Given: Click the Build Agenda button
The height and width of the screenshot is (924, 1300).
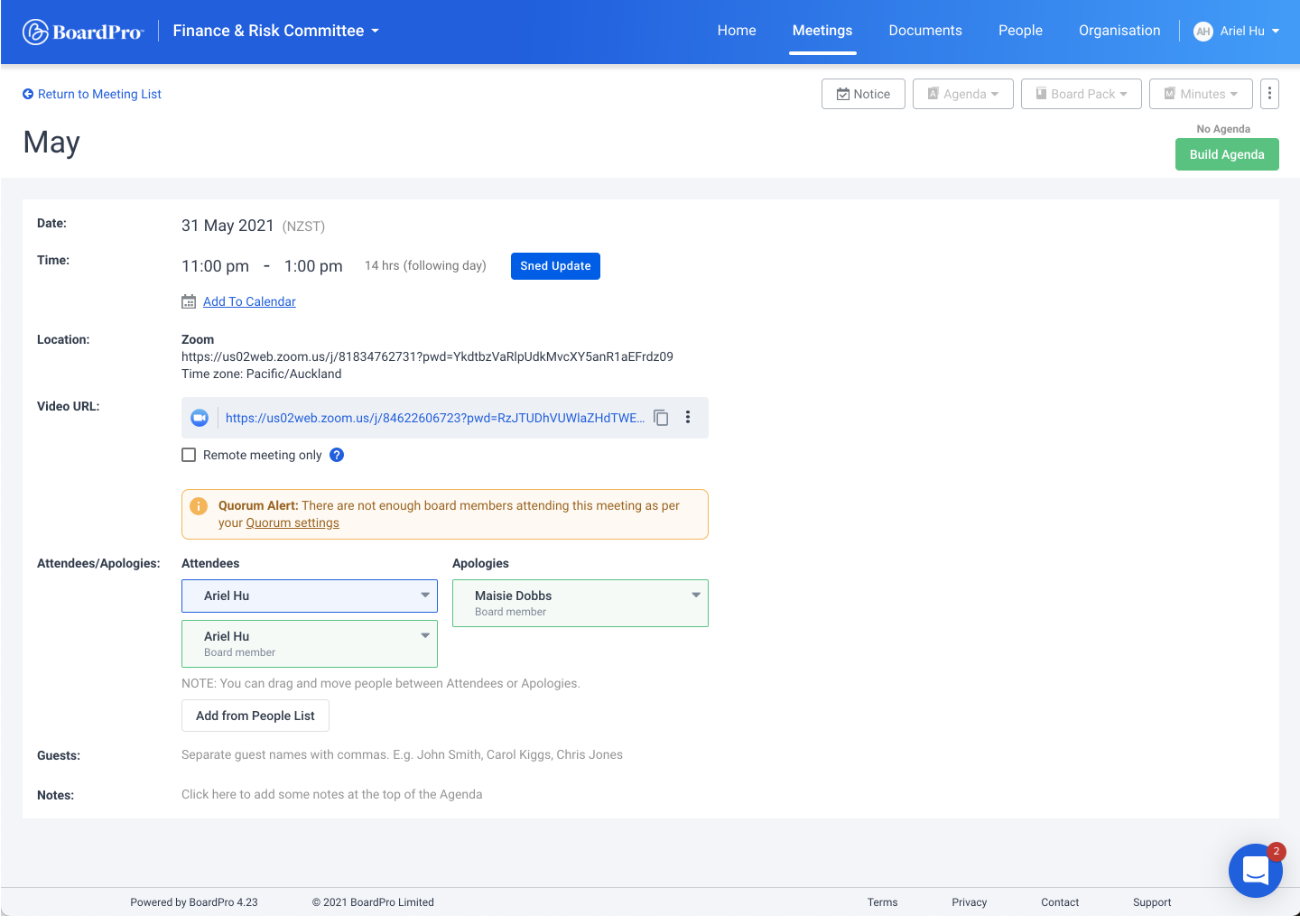Looking at the screenshot, I should point(1226,154).
